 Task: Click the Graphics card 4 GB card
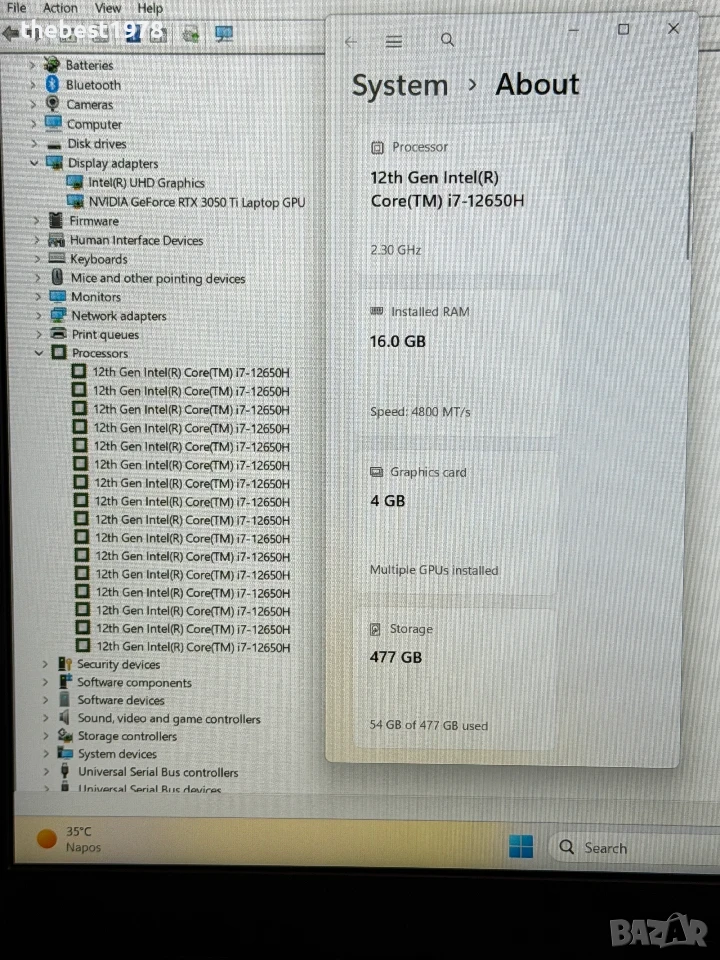tap(458, 522)
